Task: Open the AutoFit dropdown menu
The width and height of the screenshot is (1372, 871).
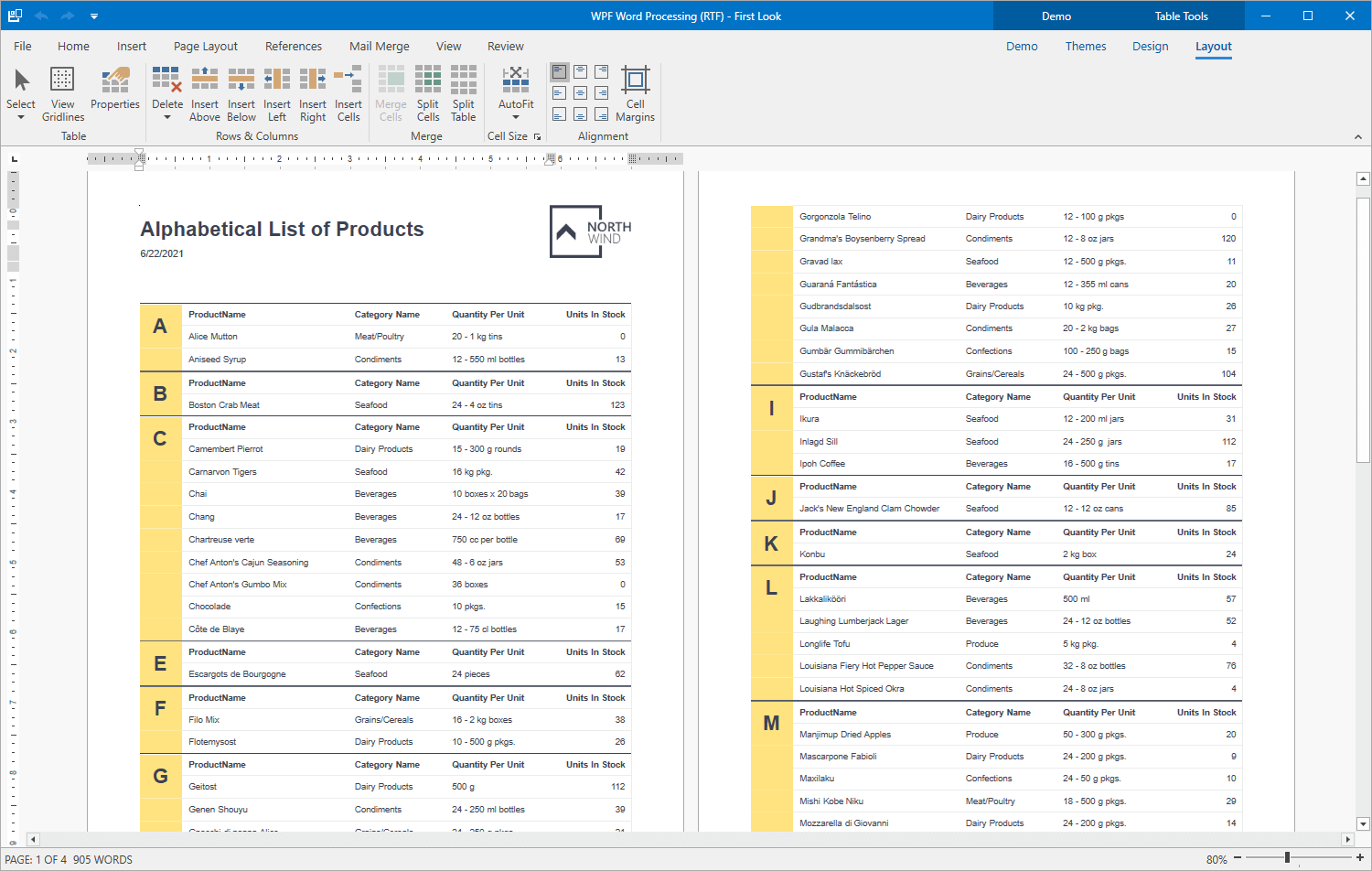Action: pyautogui.click(x=516, y=117)
